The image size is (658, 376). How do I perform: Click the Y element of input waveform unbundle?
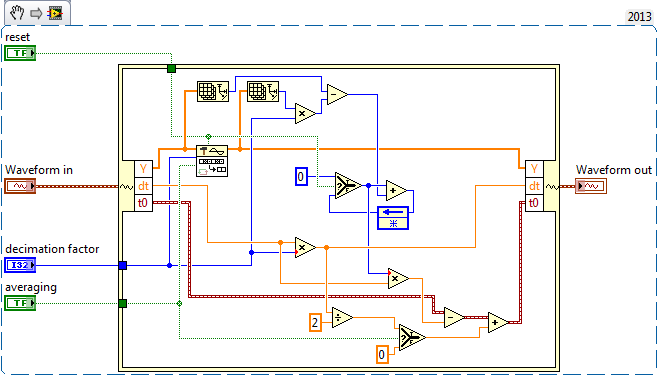coord(143,169)
